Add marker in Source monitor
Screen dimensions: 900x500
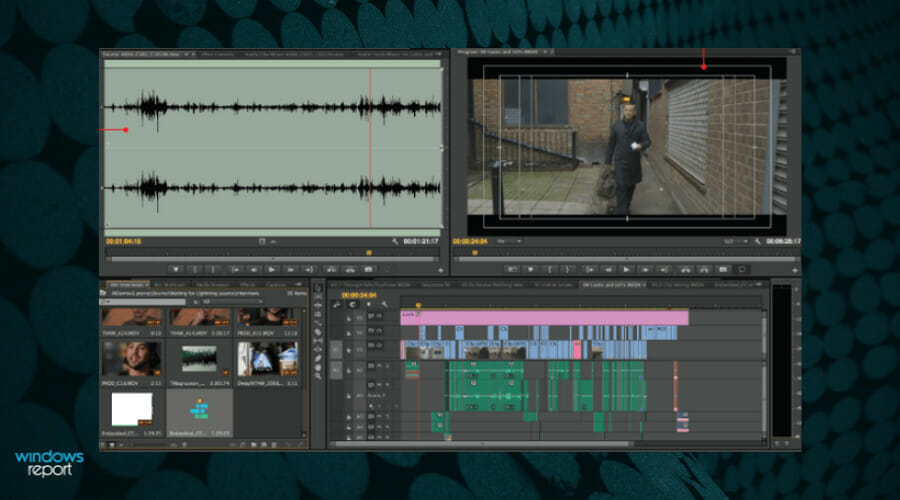[176, 269]
